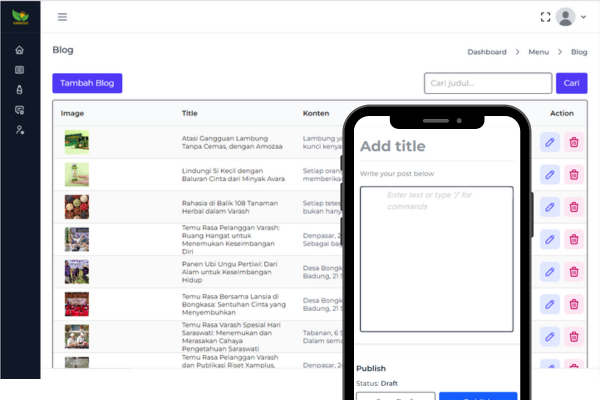Open thumbnail of Temu Rasa Bersama Lansia blog

coord(77,304)
